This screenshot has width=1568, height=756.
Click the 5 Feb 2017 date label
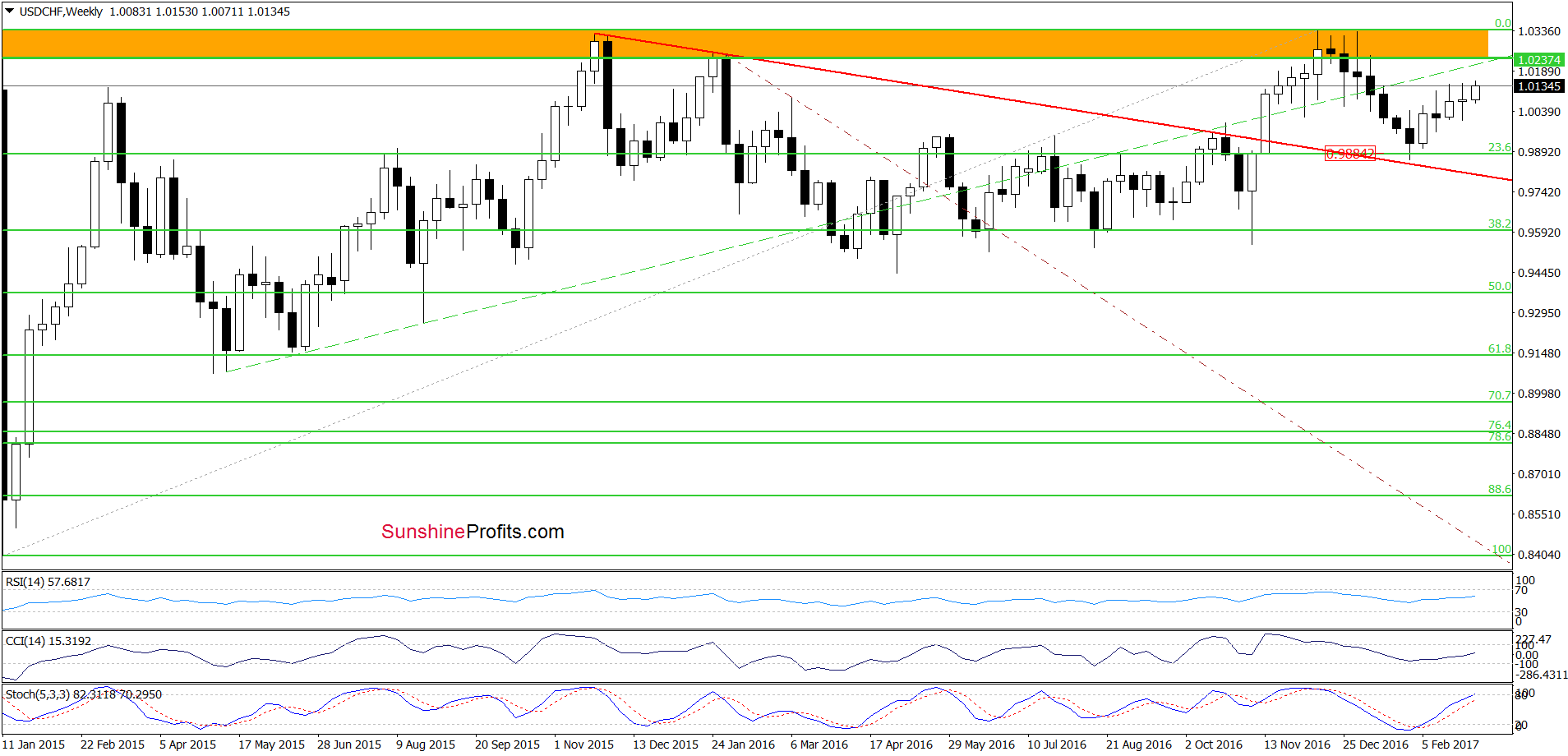click(1450, 744)
